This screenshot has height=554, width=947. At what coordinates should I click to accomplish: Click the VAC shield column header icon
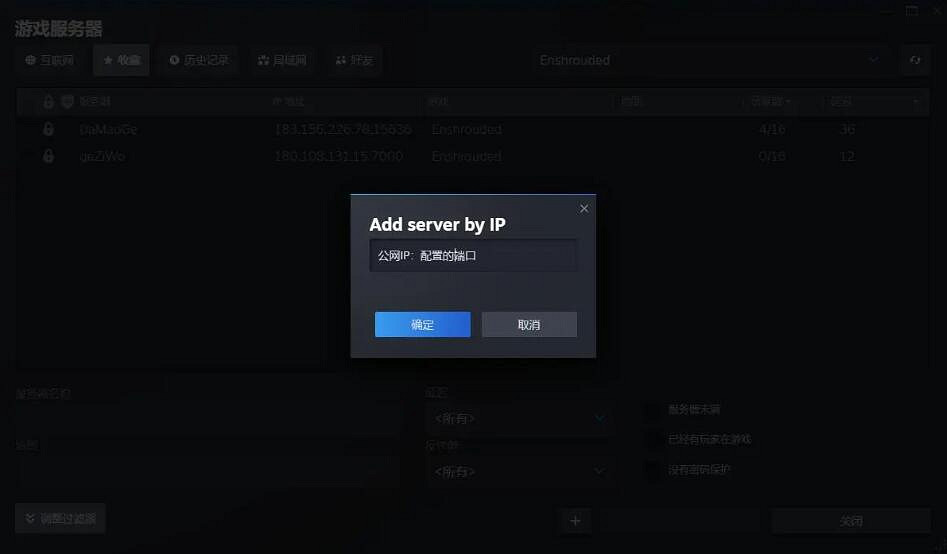click(x=67, y=101)
